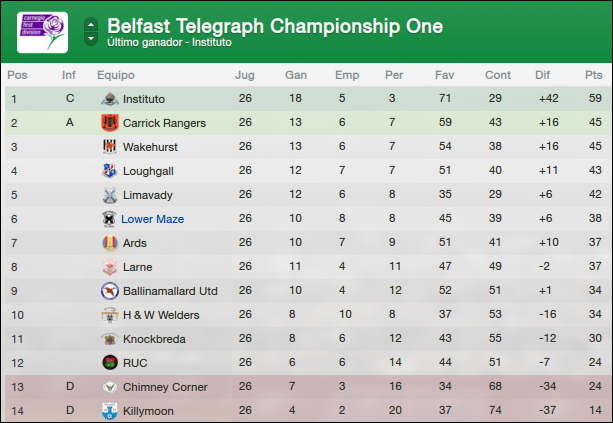Sort table by Pts column header
The image size is (613, 423).
tap(593, 75)
